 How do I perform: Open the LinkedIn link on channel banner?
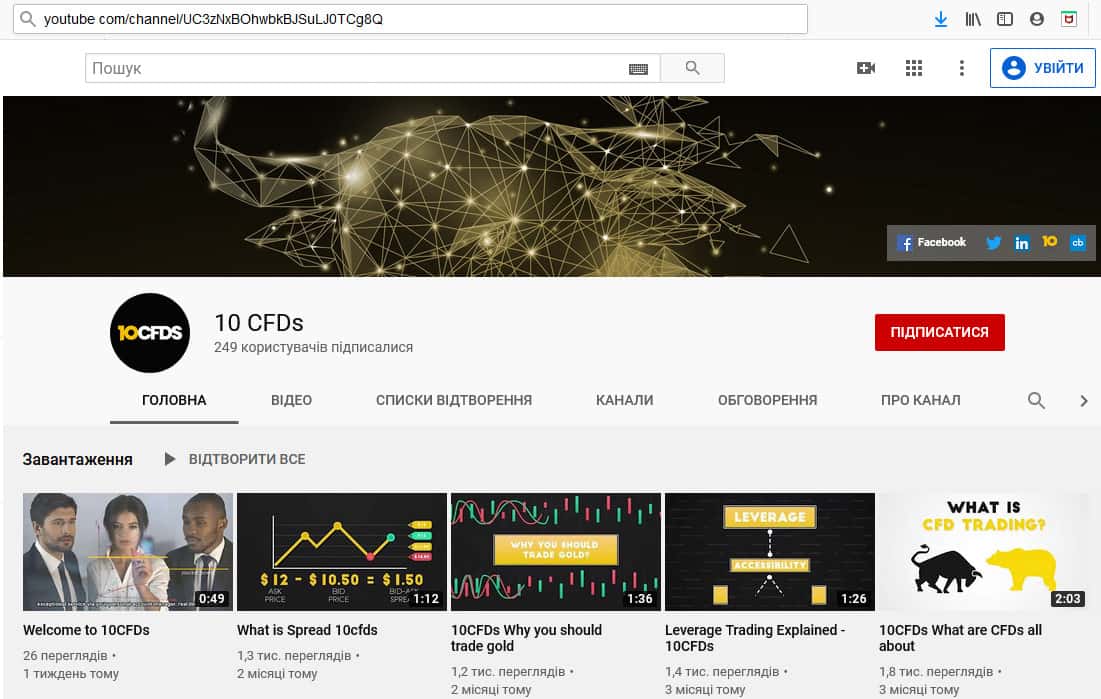pos(1021,243)
